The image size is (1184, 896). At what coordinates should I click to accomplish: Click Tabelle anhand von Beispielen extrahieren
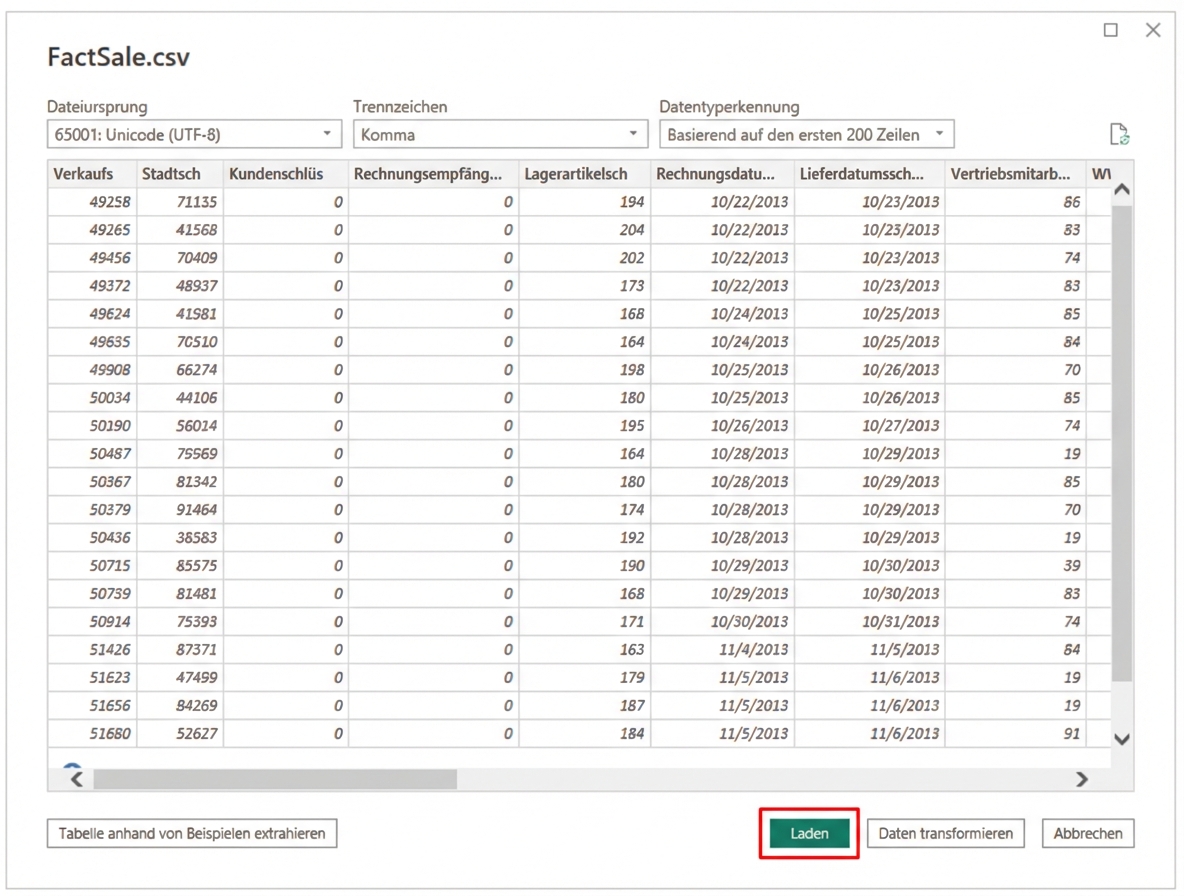pos(192,833)
